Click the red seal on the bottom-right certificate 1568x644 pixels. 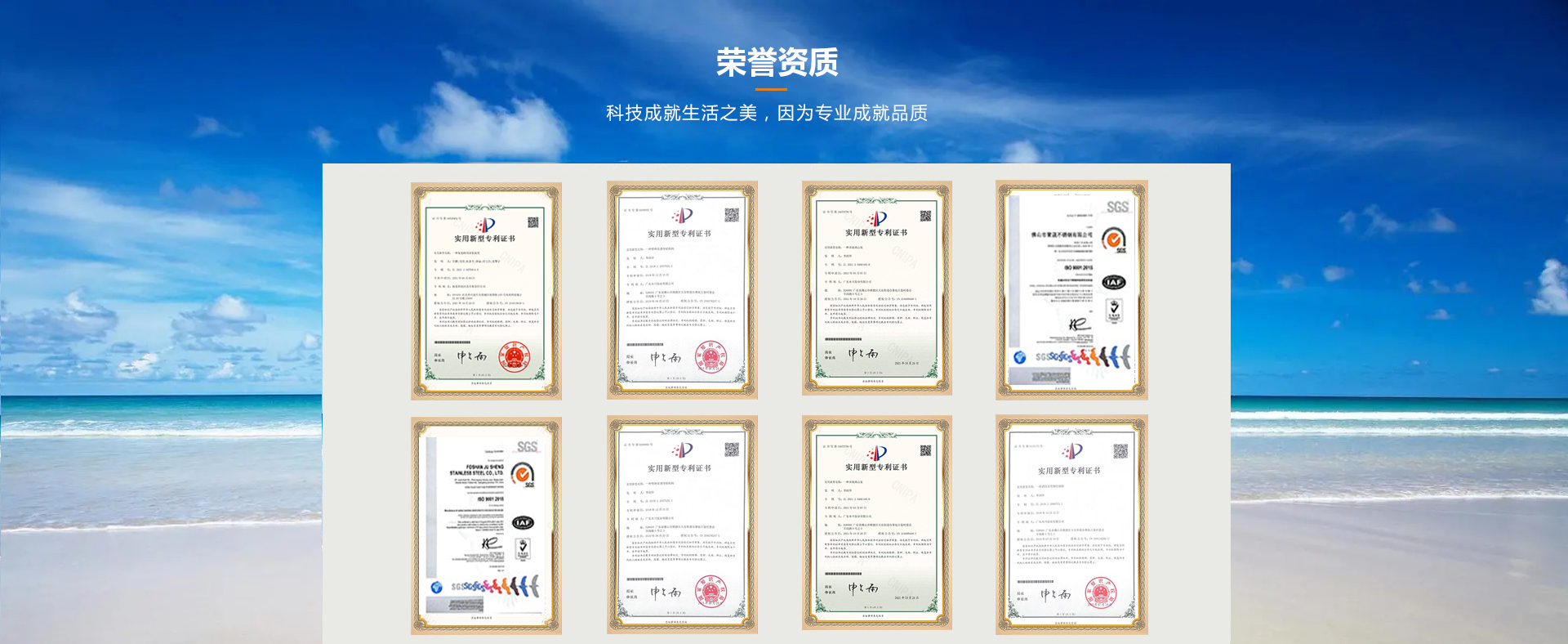point(1099,593)
